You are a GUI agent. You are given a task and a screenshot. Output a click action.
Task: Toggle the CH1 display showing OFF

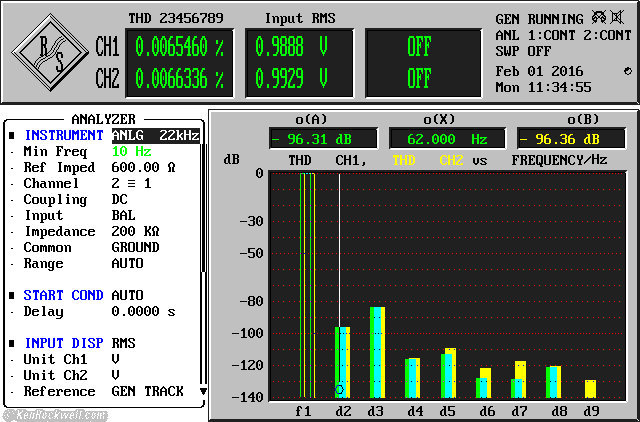(x=419, y=47)
